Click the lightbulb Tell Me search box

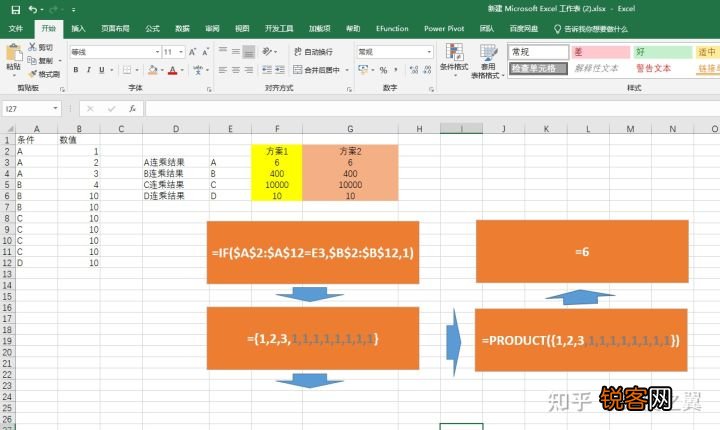591,28
